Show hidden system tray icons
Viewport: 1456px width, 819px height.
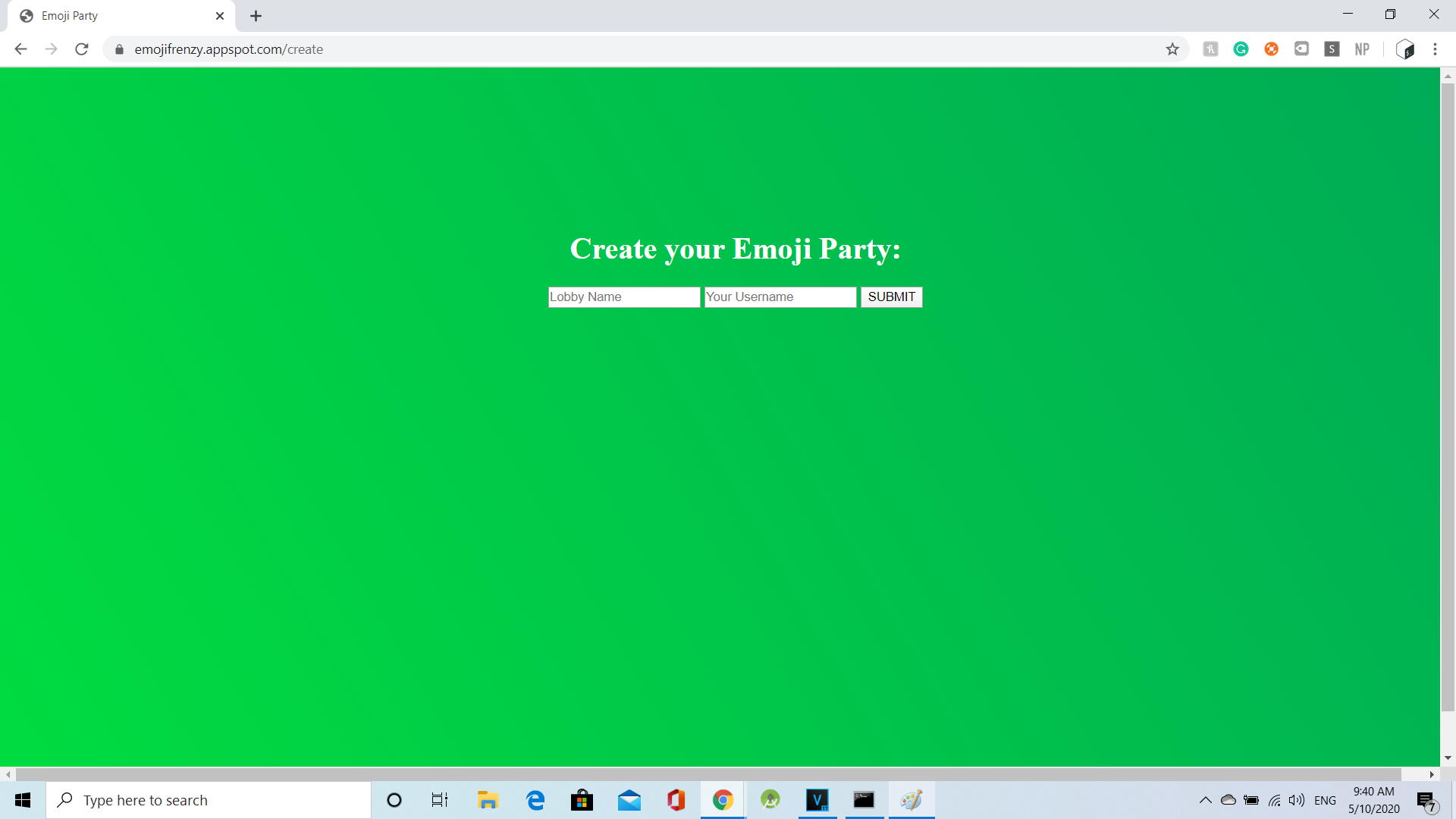(1205, 800)
